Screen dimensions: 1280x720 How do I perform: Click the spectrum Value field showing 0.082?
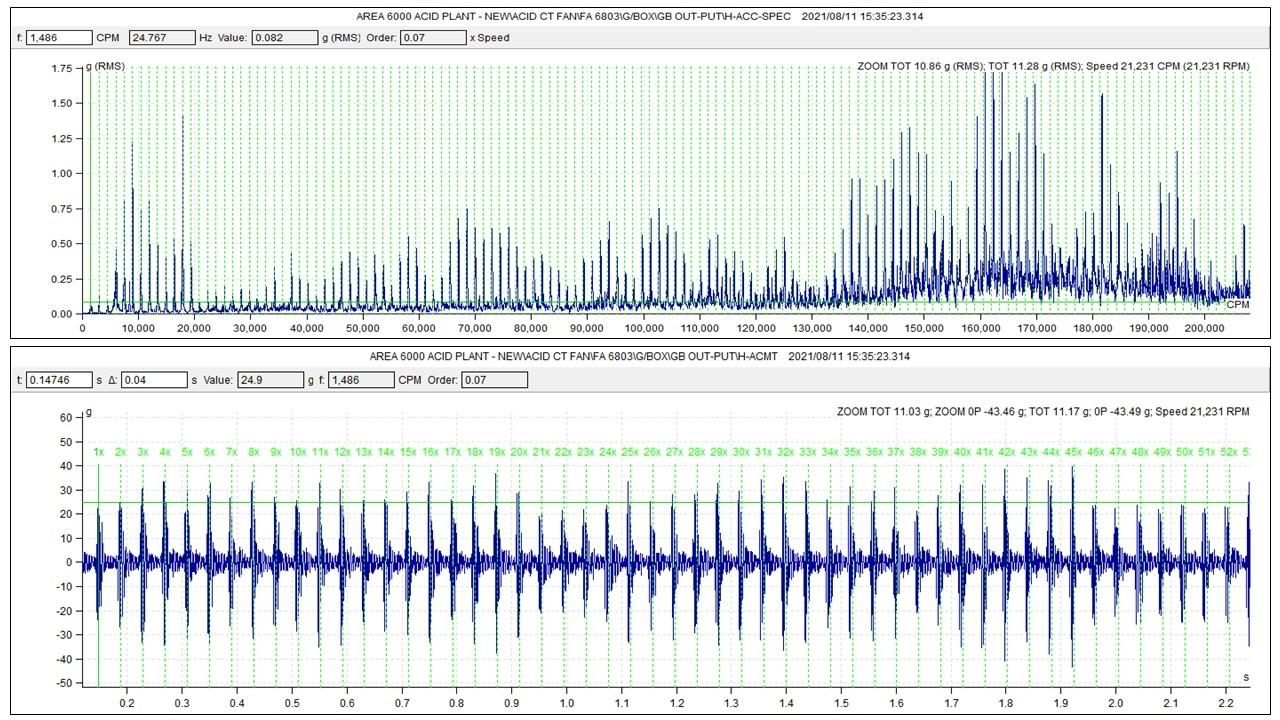click(284, 38)
